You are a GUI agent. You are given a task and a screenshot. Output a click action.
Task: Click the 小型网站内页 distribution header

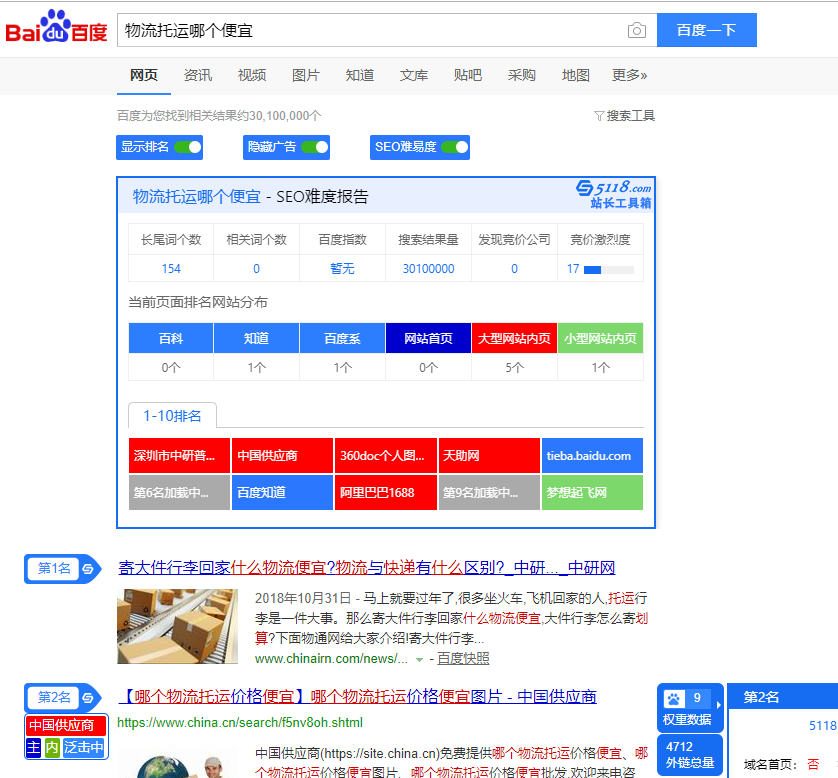[600, 338]
